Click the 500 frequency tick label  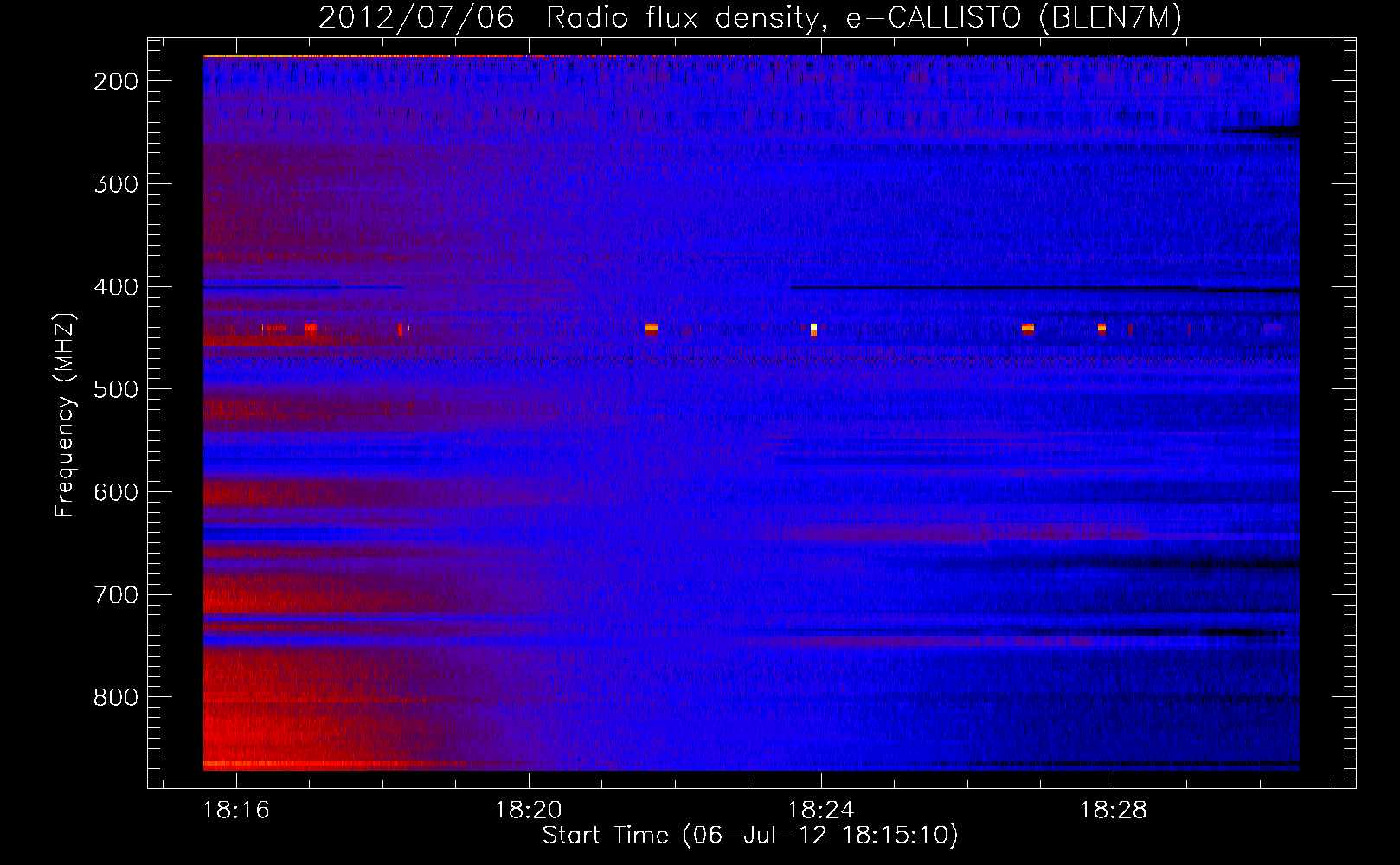pyautogui.click(x=116, y=389)
